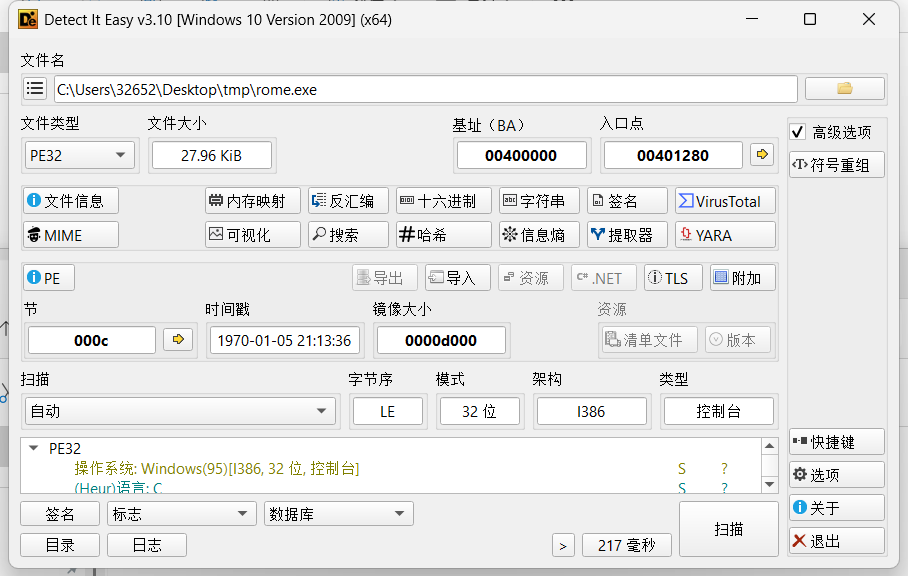The width and height of the screenshot is (908, 576).
Task: Open 快捷键 shortcuts settings
Action: point(836,442)
